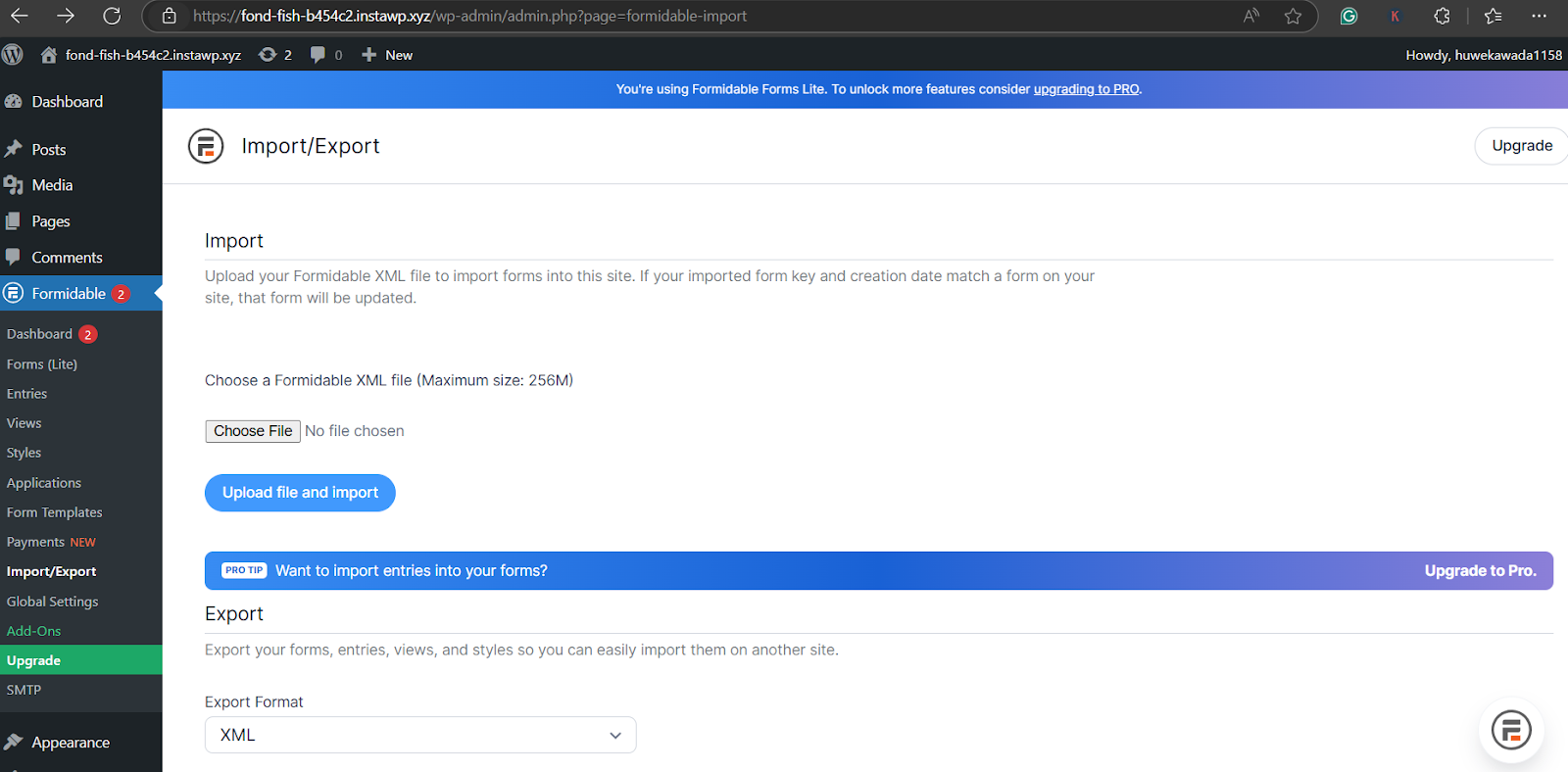This screenshot has width=1568, height=772.
Task: Click Upload file and import button
Action: [x=300, y=493]
